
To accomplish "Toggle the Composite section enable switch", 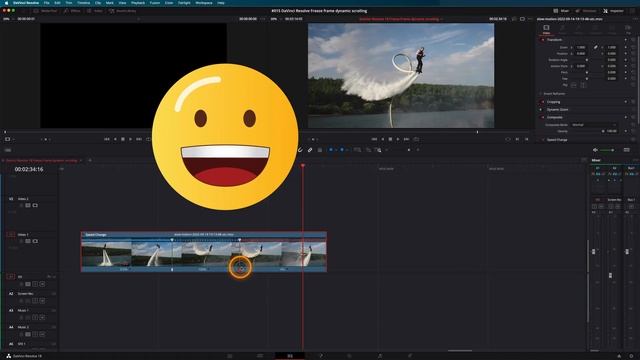I will tap(542, 117).
